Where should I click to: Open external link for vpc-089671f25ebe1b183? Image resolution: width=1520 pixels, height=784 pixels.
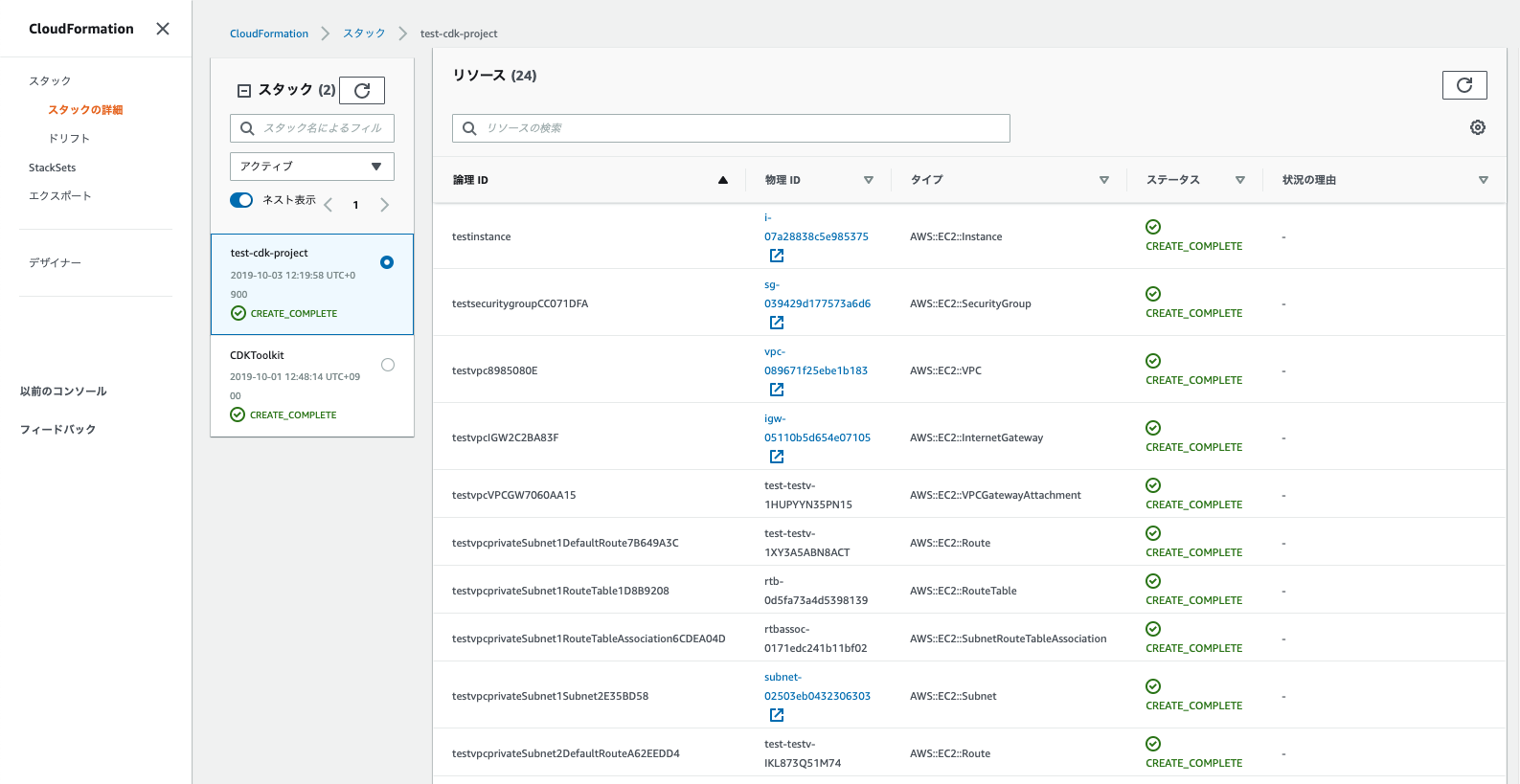point(777,390)
